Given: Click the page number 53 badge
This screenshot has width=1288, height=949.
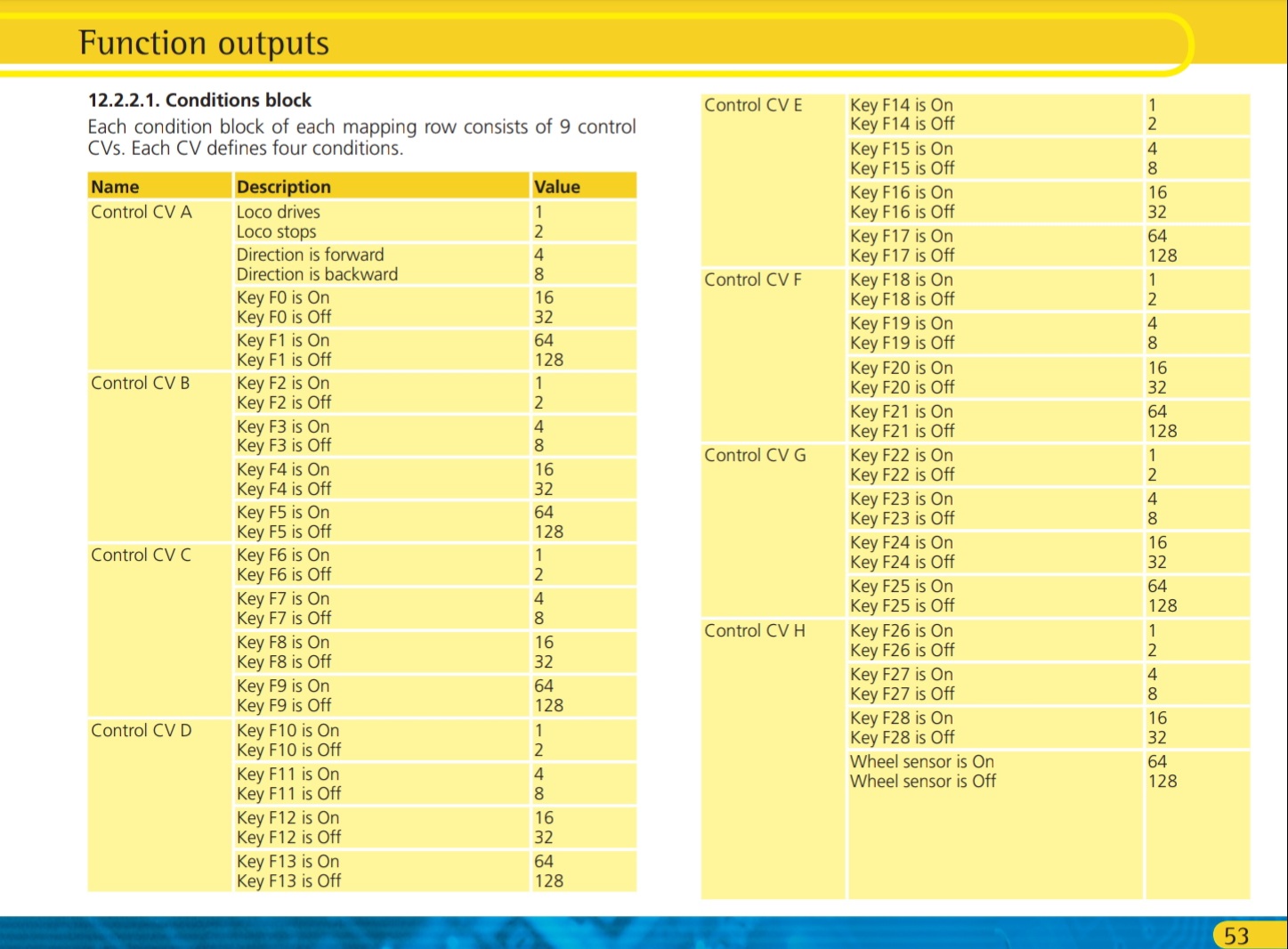Looking at the screenshot, I should click(x=1235, y=936).
